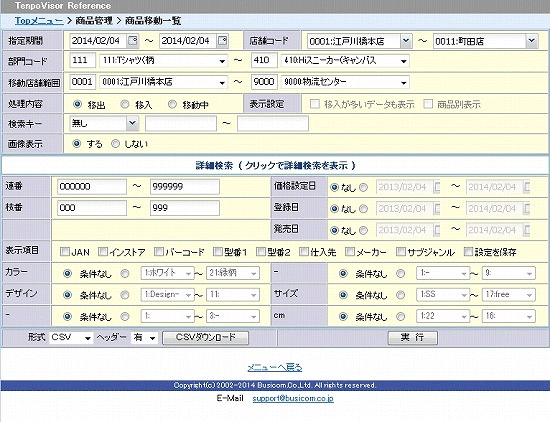Screen dimensions: 550x422
Task: Open transfer store dropdown 0001:江戸川橋本店
Action: coord(163,82)
